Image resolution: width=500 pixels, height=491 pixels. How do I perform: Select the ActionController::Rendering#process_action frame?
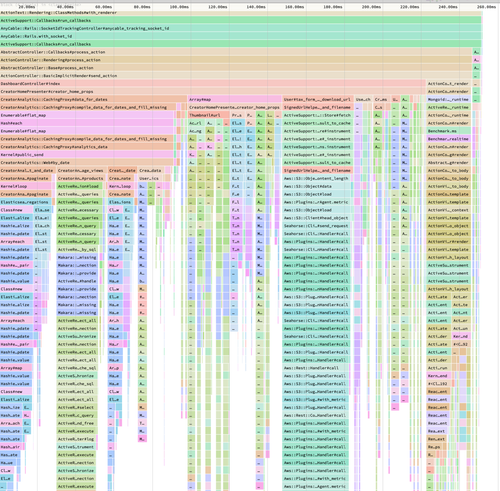click(x=236, y=60)
